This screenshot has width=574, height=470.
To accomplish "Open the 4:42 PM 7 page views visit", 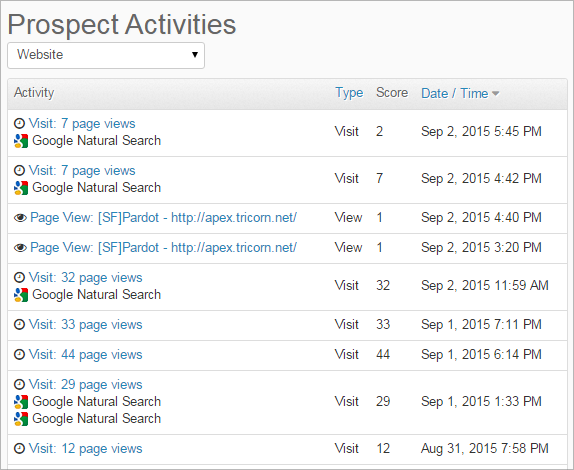I will click(82, 171).
